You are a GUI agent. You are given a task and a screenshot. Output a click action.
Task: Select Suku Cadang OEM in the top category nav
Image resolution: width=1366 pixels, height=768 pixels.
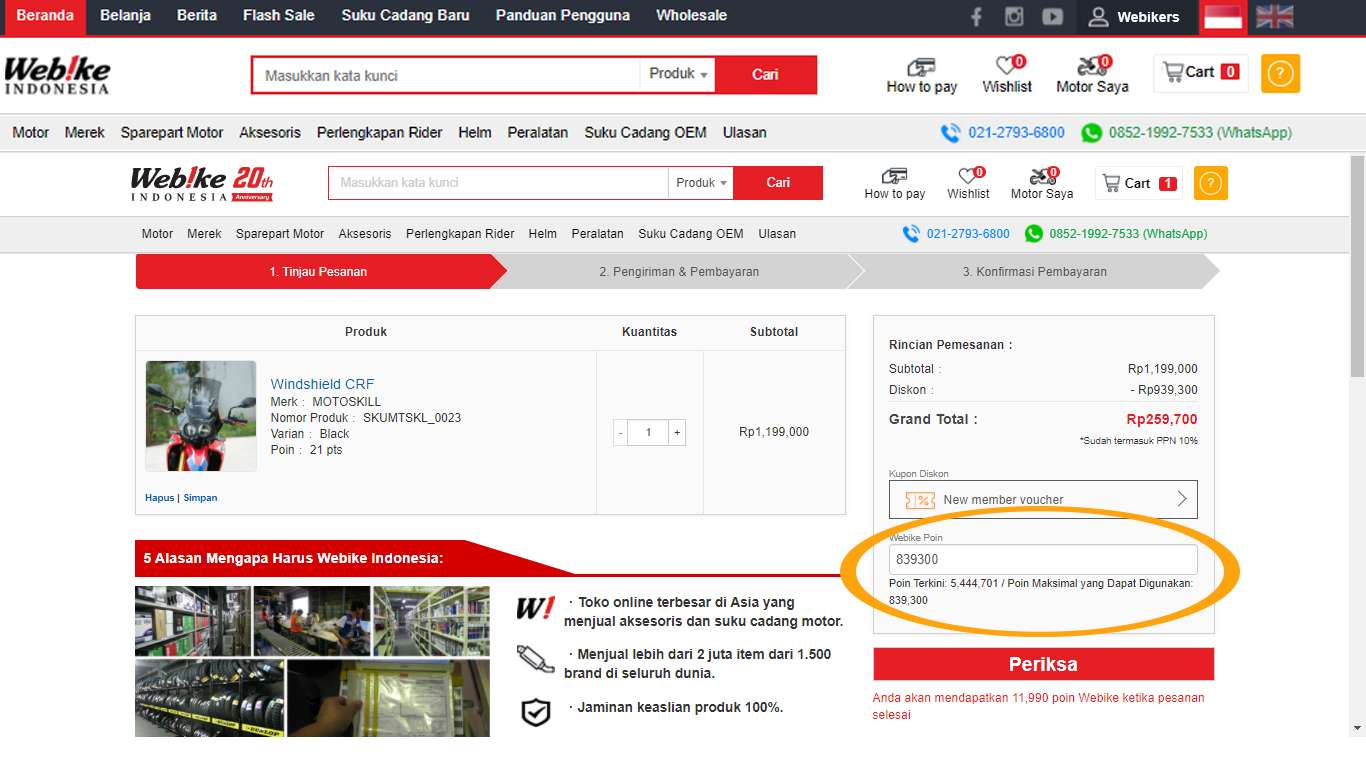coord(646,133)
